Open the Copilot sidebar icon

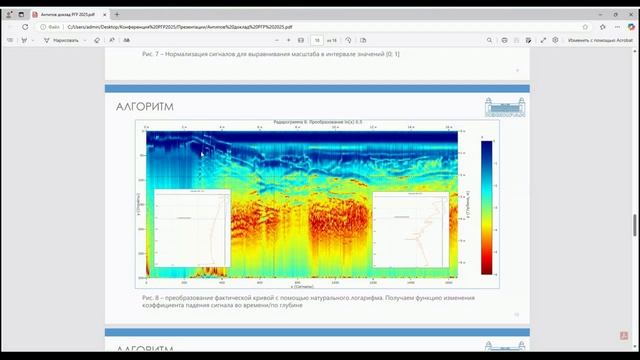[631, 27]
